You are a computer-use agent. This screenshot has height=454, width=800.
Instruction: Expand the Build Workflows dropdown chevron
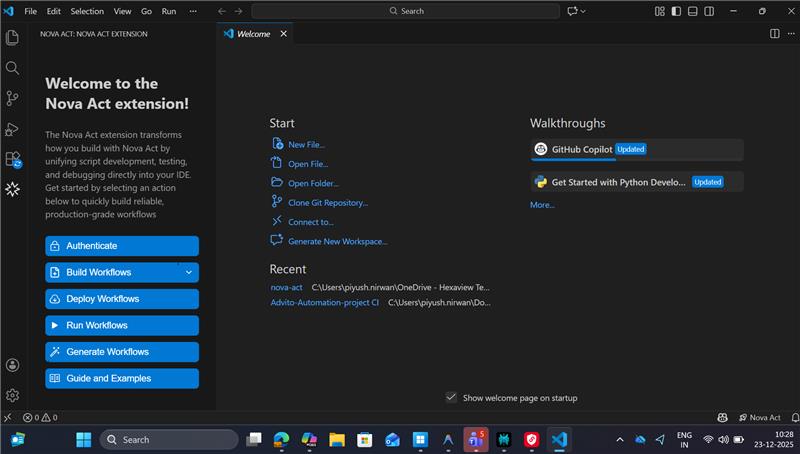tap(189, 272)
